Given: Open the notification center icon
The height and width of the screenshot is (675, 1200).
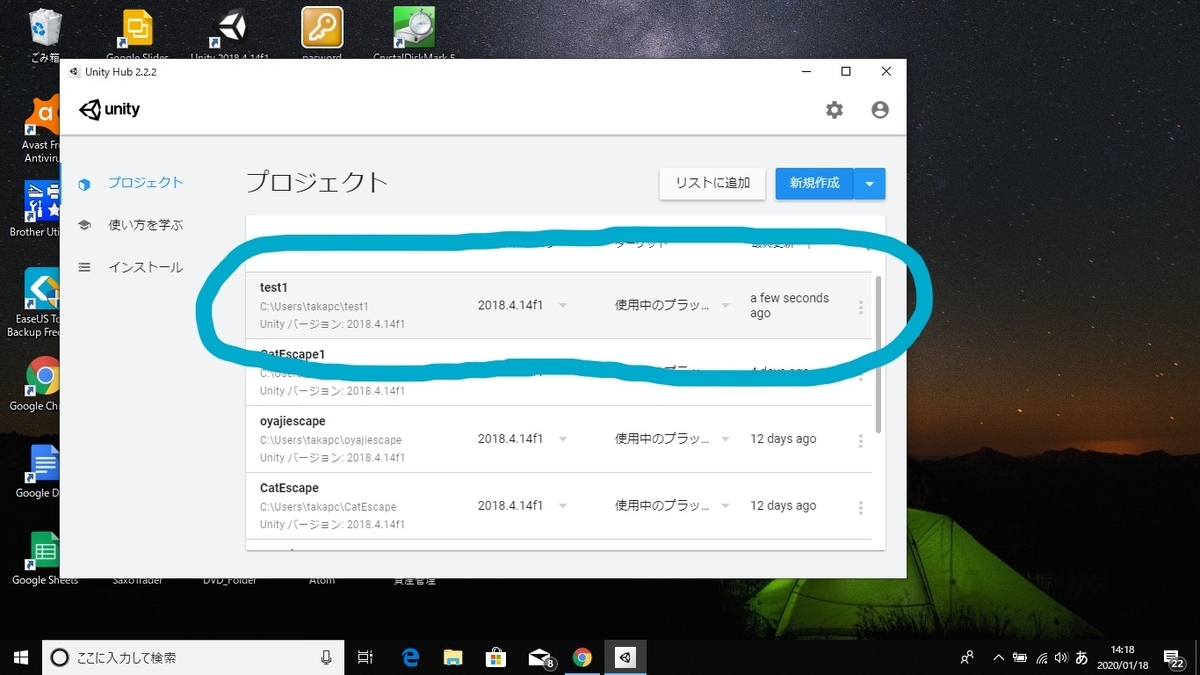Looking at the screenshot, I should [x=1176, y=658].
